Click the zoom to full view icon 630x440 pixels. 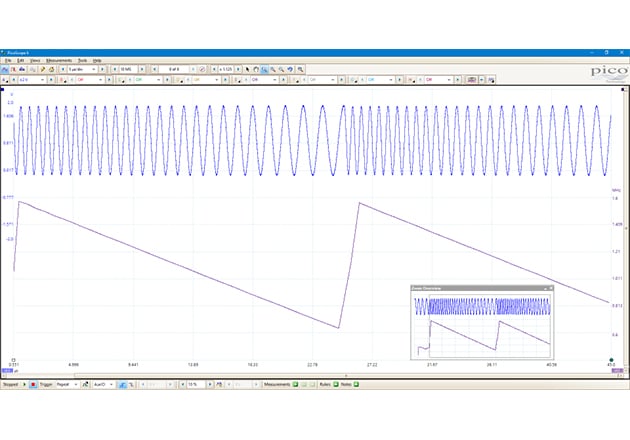point(300,70)
